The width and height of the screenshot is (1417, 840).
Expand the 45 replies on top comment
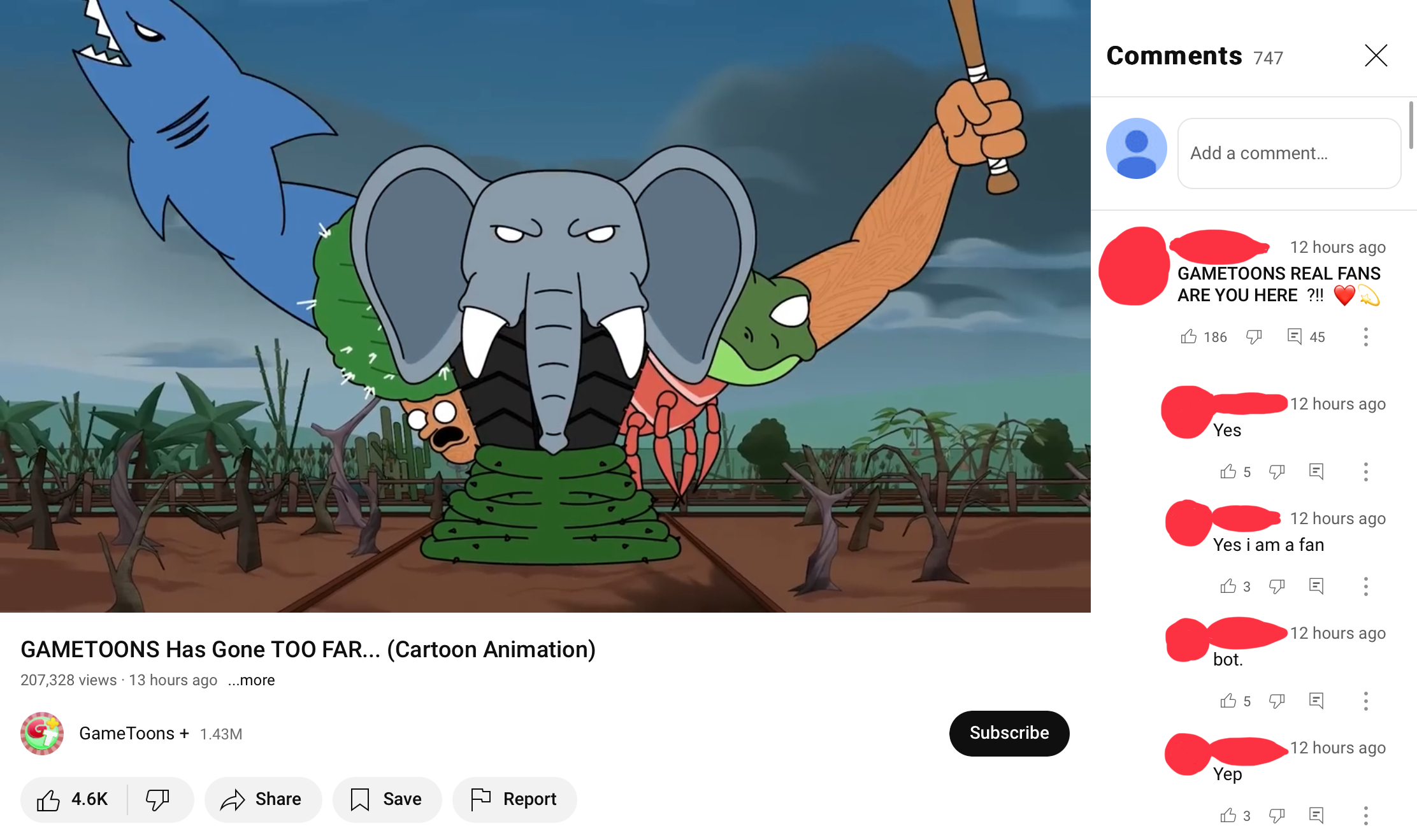click(x=1306, y=337)
